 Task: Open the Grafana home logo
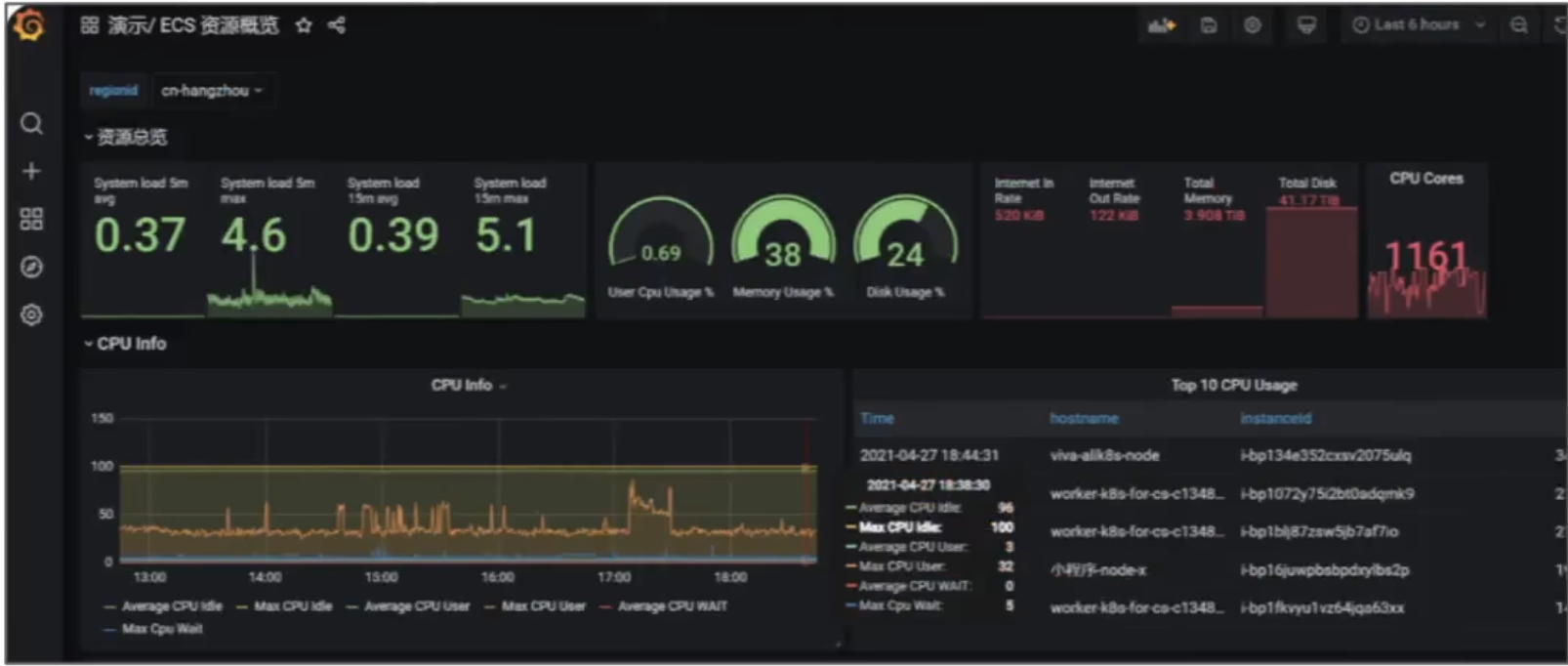coord(29,25)
